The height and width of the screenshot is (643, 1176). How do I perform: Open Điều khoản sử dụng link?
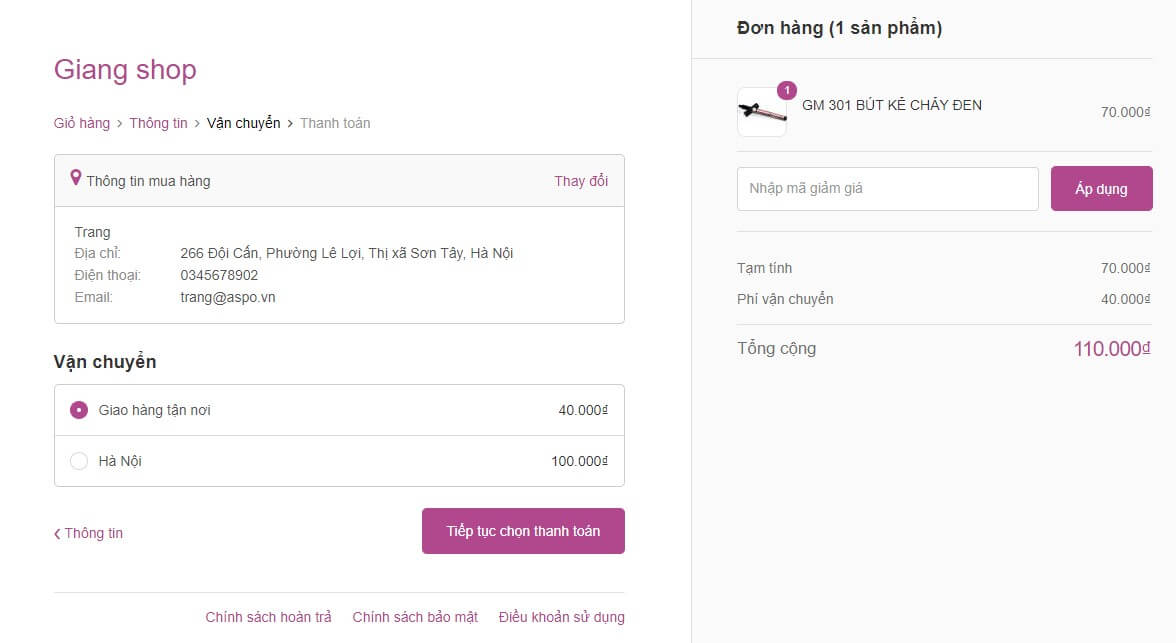[561, 617]
